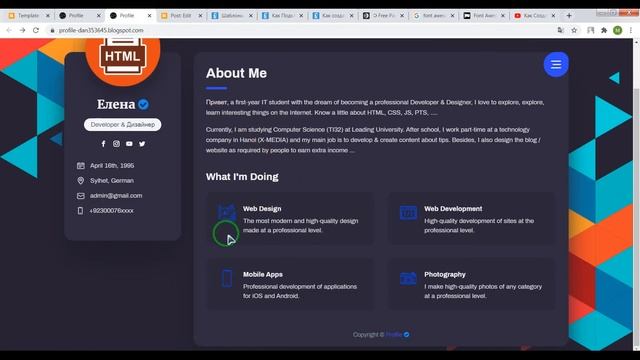Click the YouTube icon in the profile card
The image size is (640, 360).
129,144
